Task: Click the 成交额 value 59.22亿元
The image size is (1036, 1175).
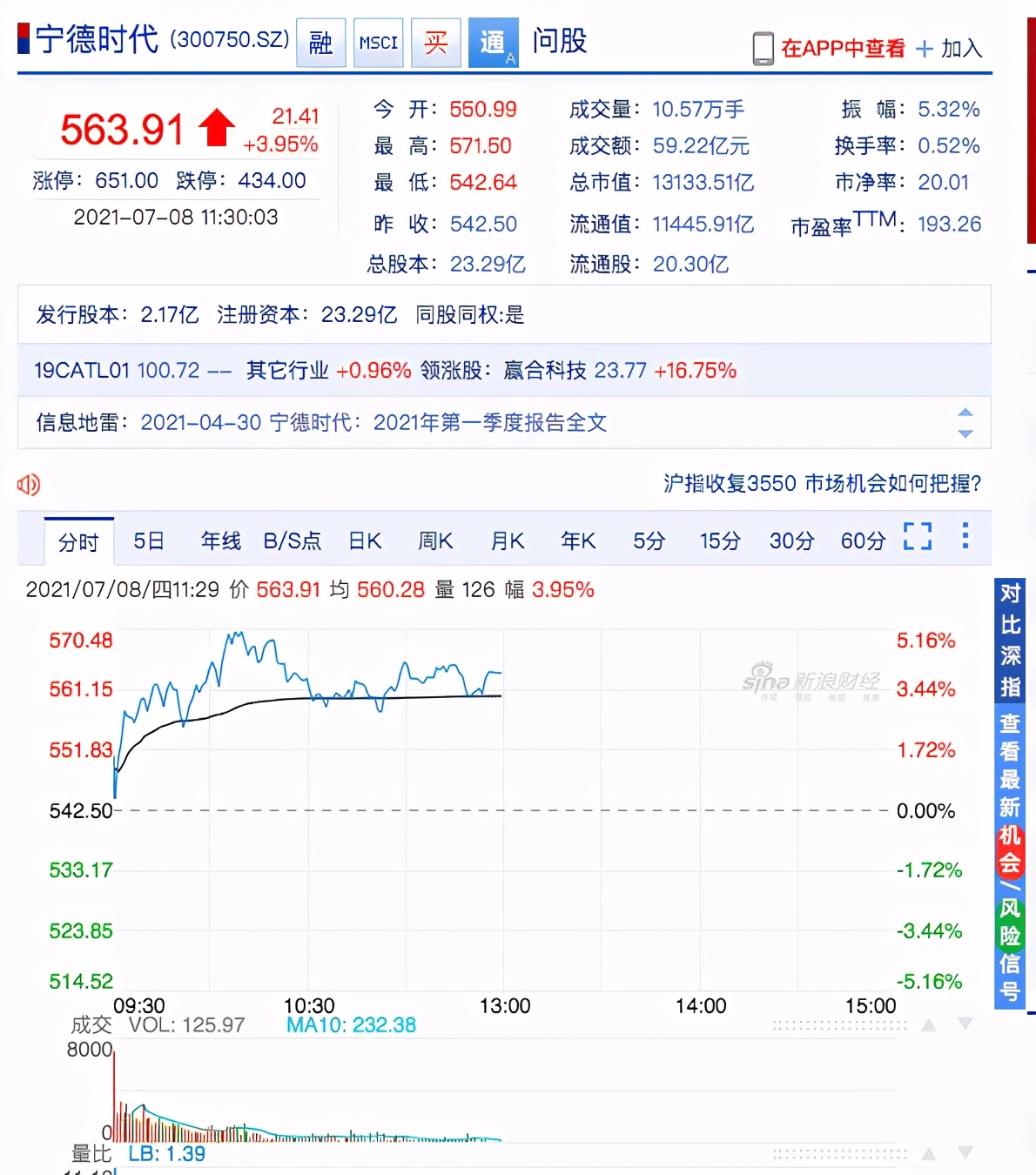Action: click(702, 146)
